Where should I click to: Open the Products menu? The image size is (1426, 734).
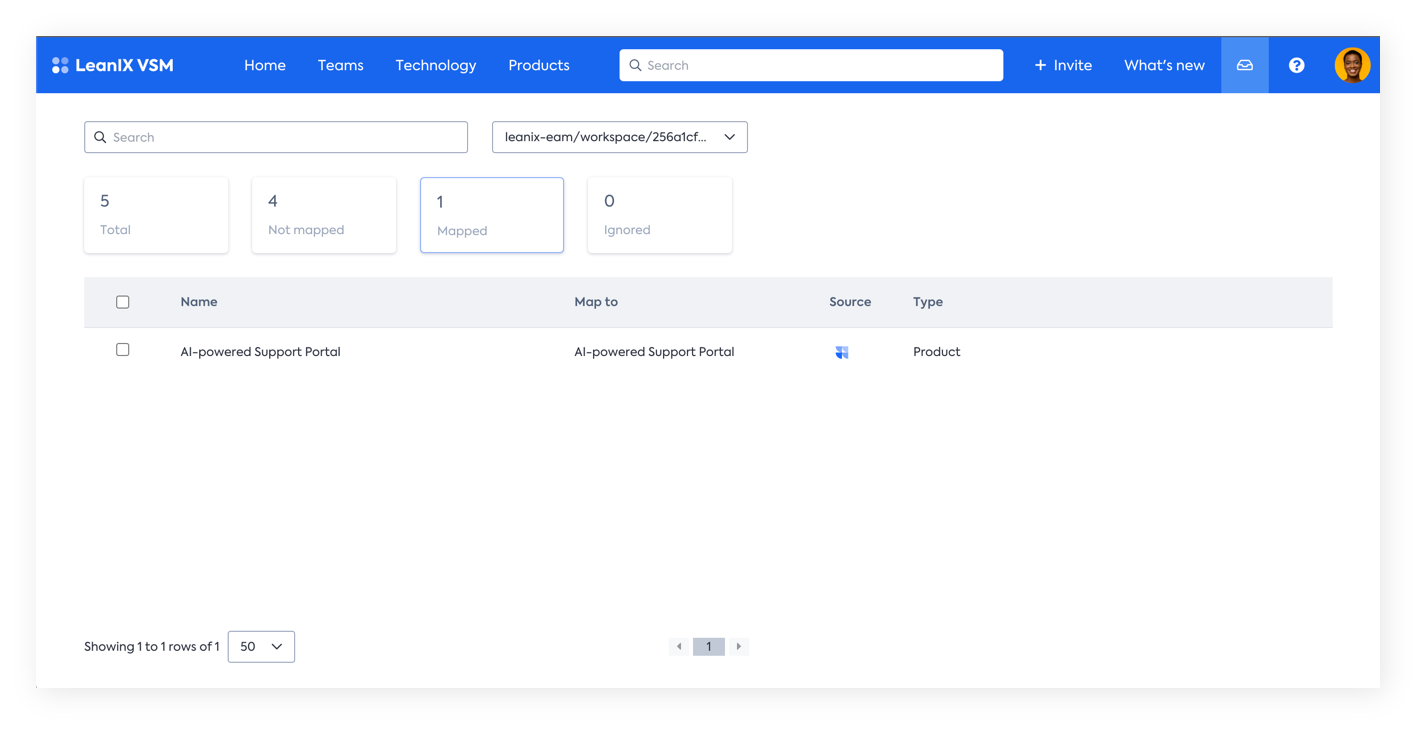[x=539, y=65]
